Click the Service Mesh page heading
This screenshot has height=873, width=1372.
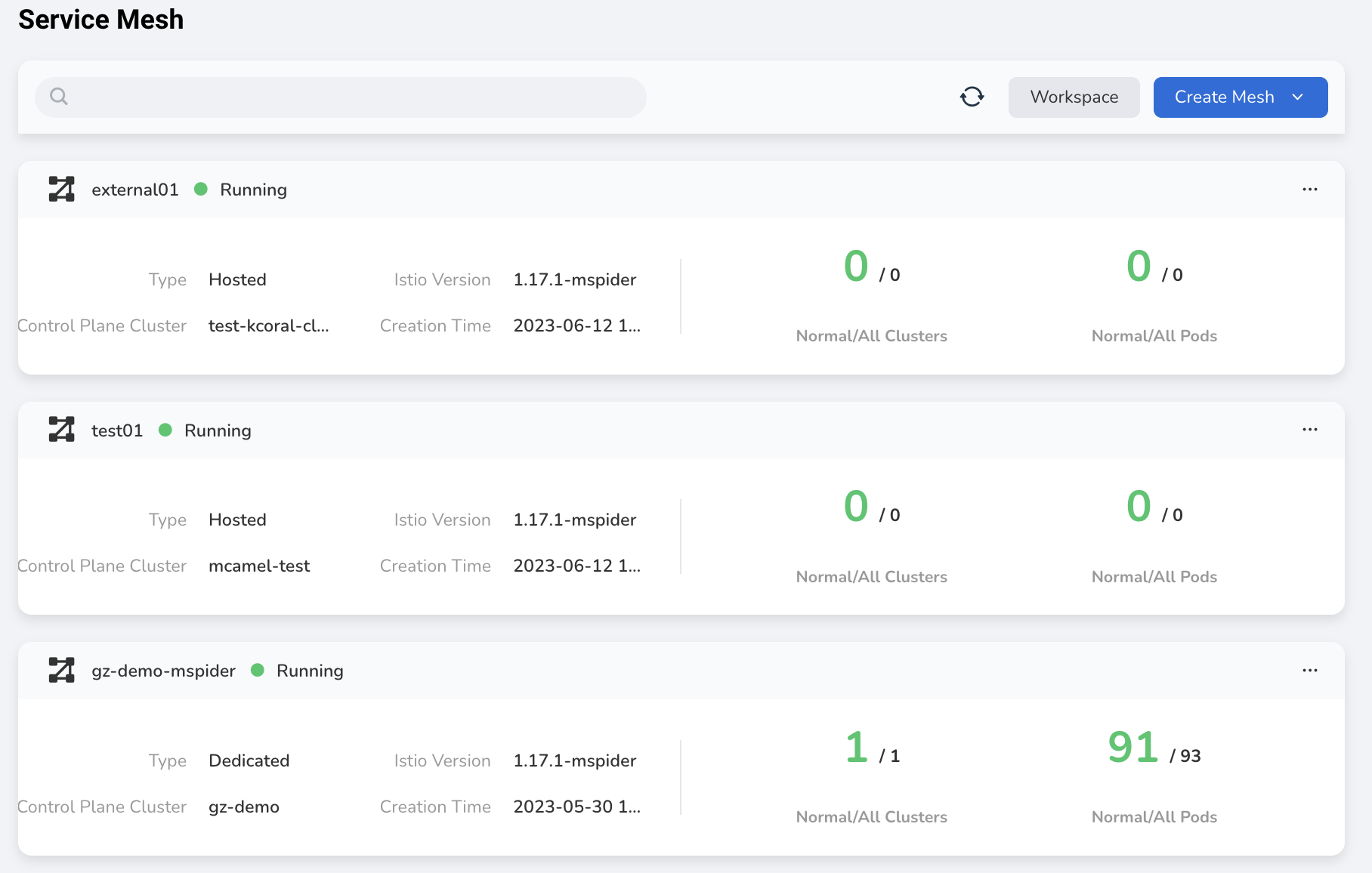(x=101, y=20)
